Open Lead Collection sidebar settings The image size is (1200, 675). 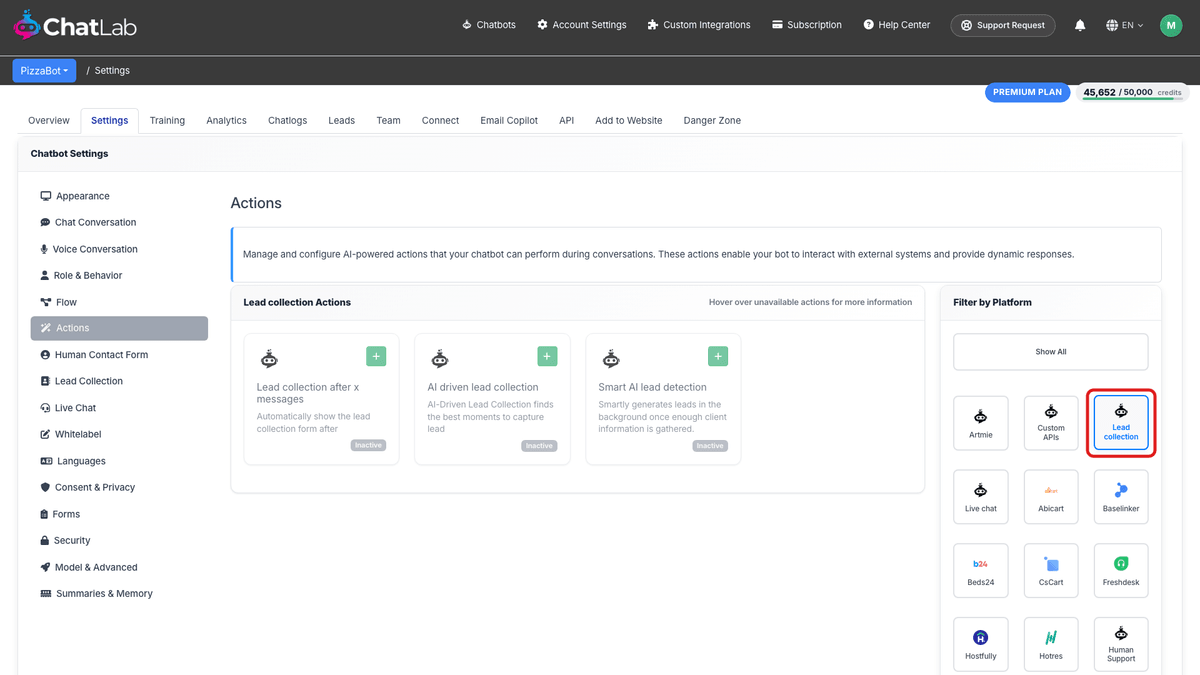(119, 381)
